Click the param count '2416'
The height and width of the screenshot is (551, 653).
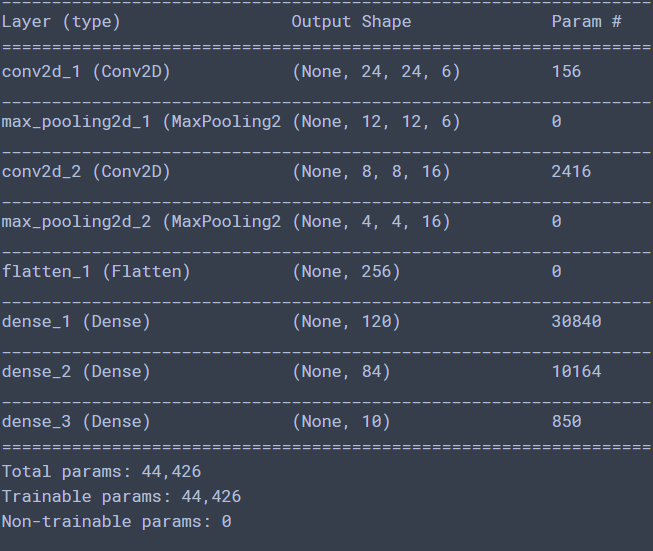[x=571, y=172]
